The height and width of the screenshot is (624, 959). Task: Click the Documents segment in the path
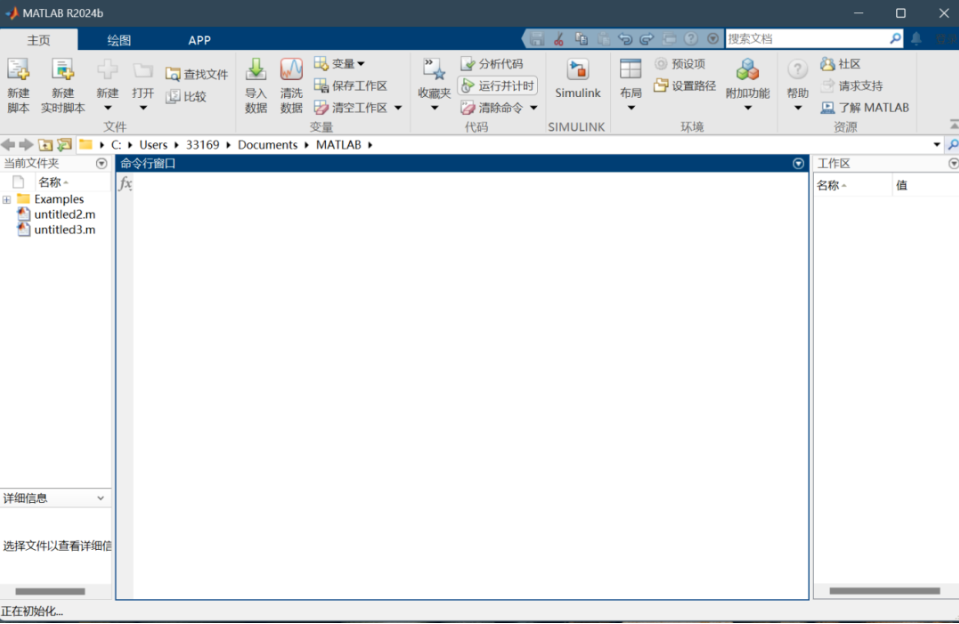click(x=267, y=144)
